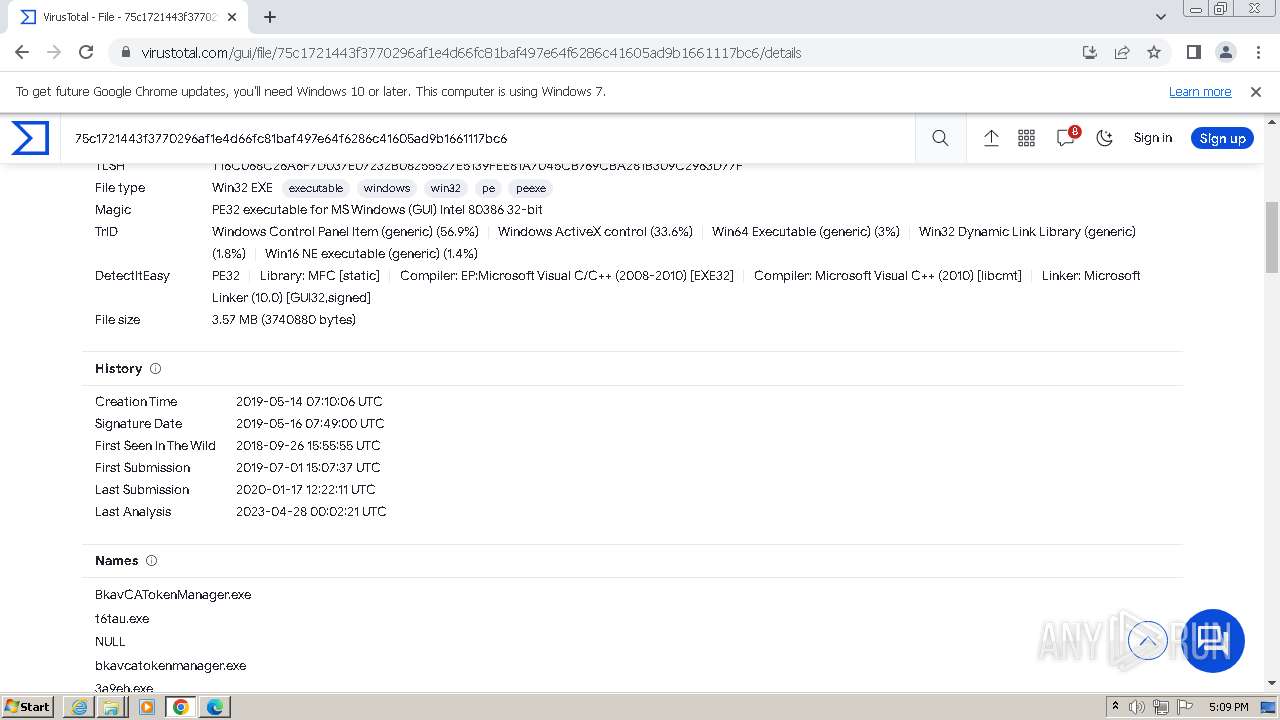
Task: Click the Names info icon
Action: point(152,561)
